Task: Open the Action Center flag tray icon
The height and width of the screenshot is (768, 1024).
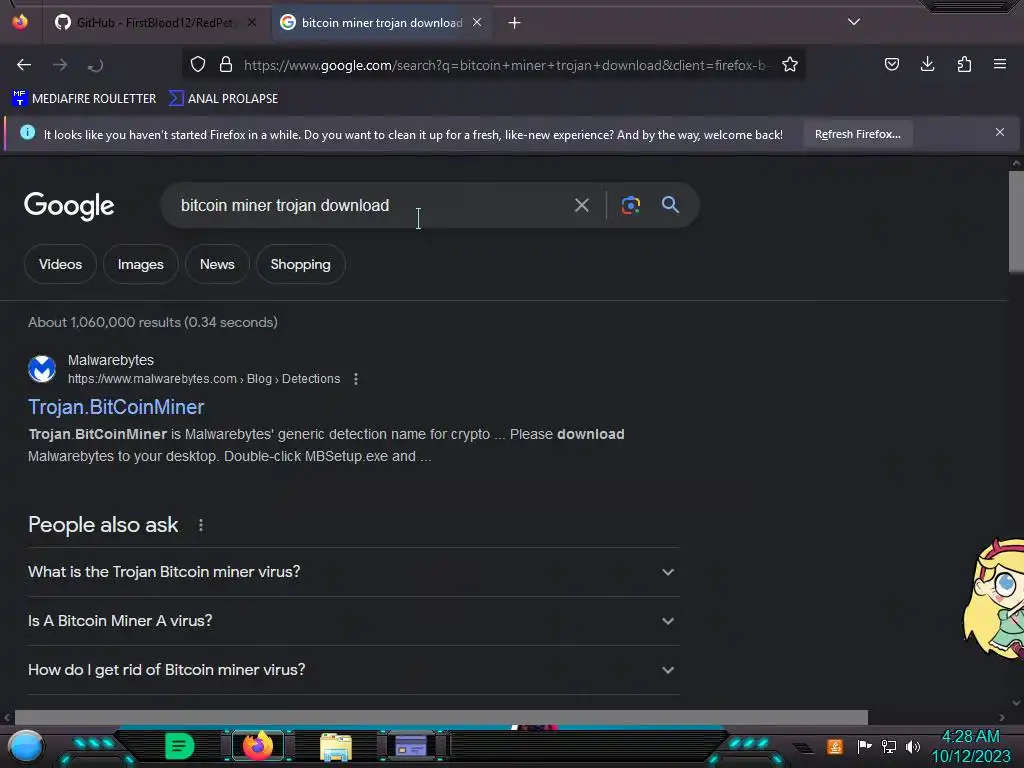Action: [x=864, y=746]
